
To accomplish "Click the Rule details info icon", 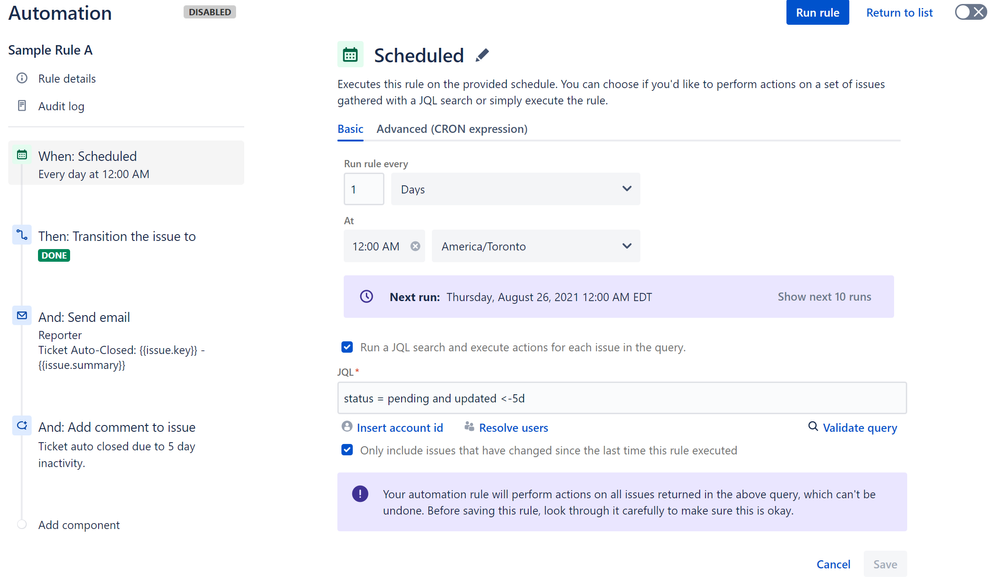I will coord(22,78).
